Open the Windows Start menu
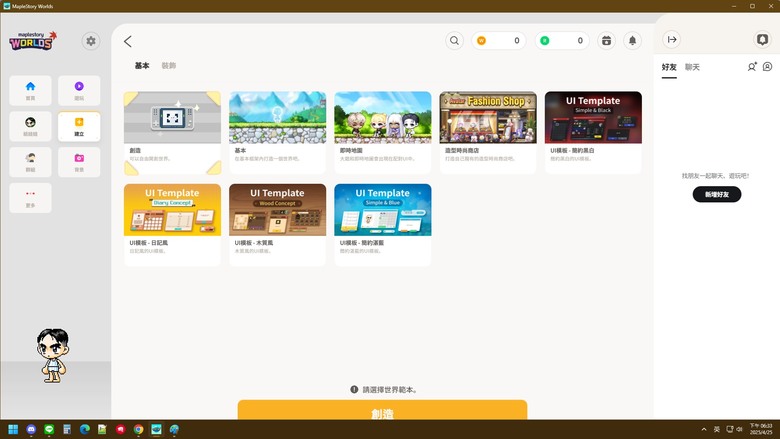The width and height of the screenshot is (780, 439). (x=13, y=430)
